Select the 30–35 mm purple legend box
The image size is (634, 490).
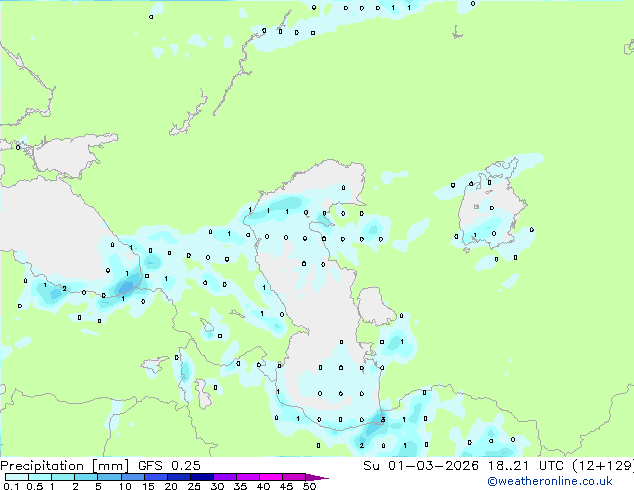(225, 477)
